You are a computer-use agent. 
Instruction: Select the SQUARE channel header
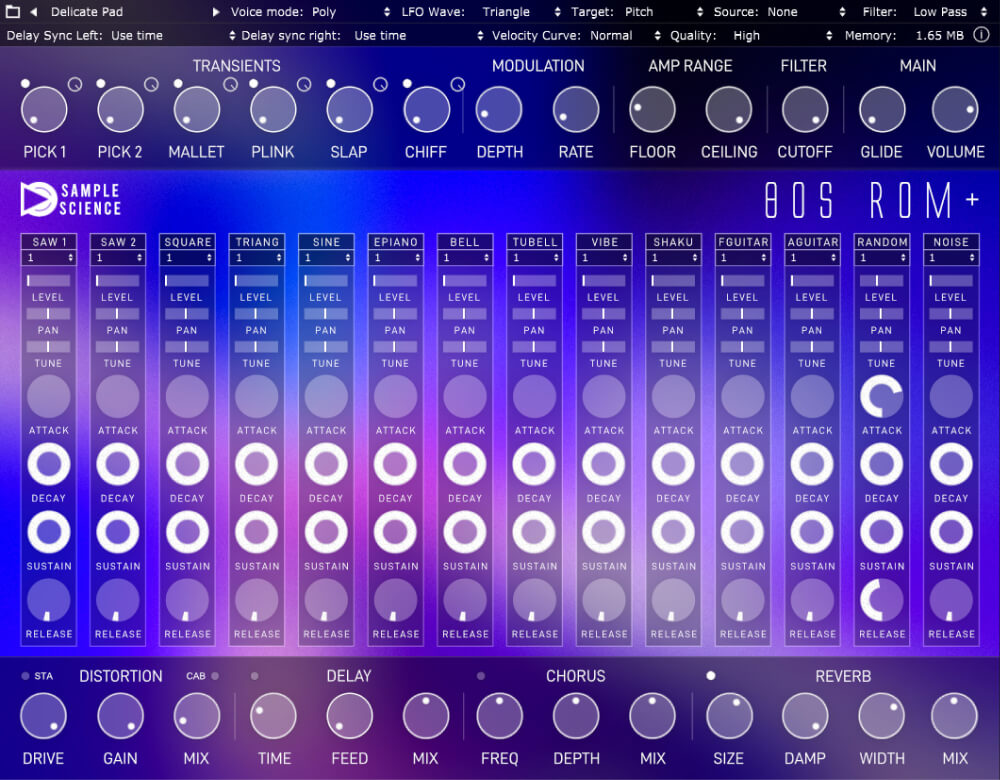[x=188, y=242]
